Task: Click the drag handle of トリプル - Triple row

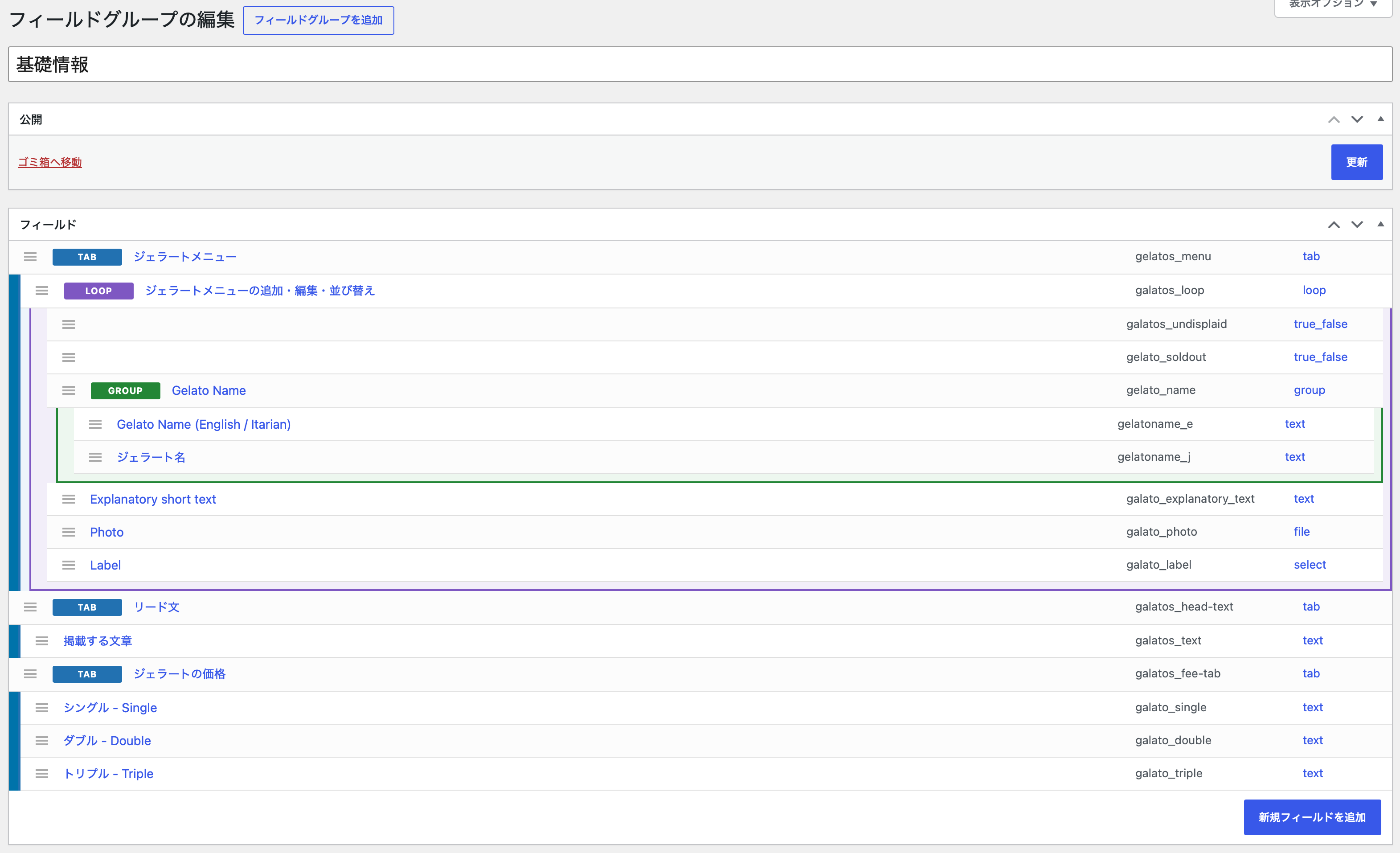Action: coord(42,773)
